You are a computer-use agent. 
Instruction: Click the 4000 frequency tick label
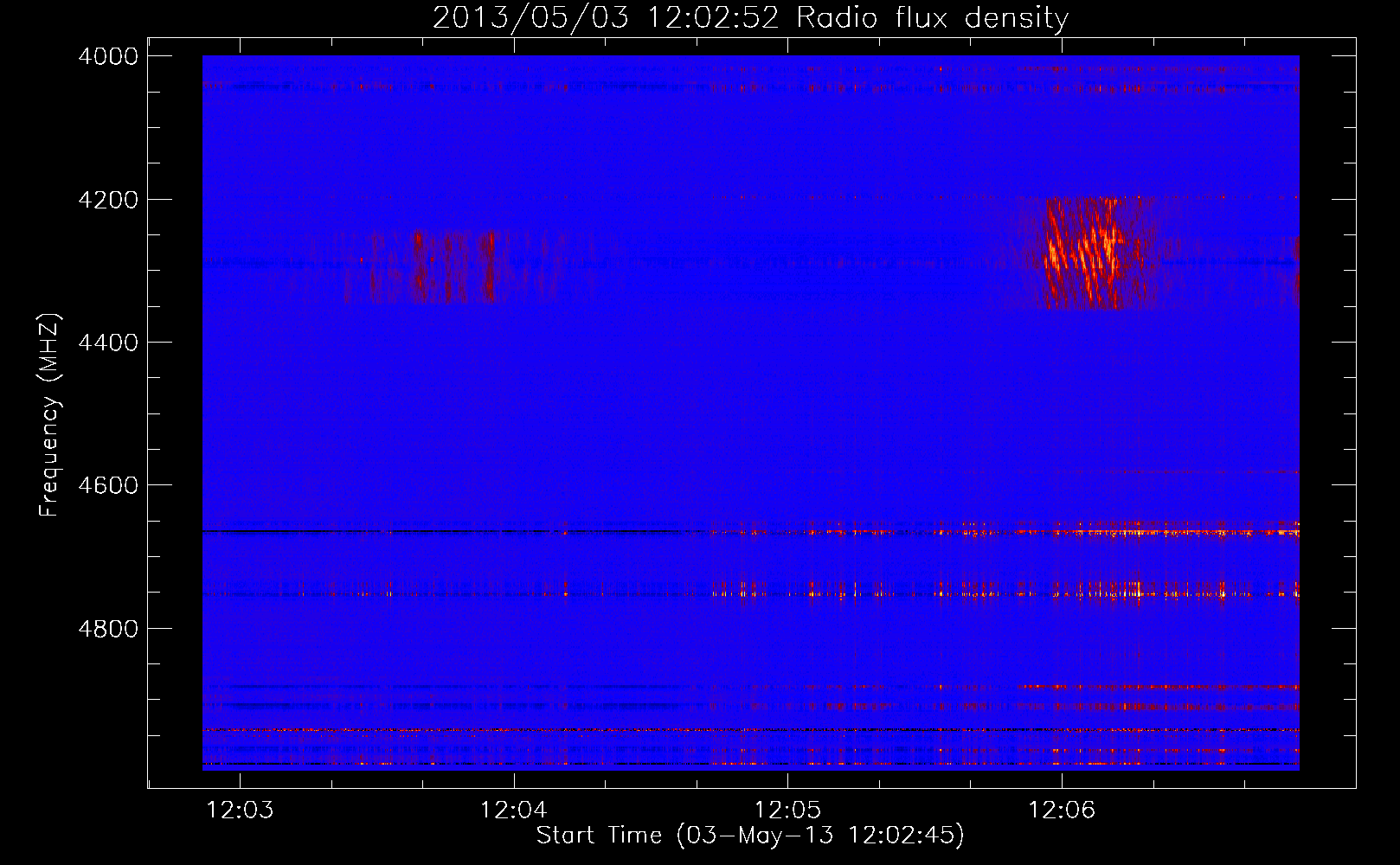pyautogui.click(x=108, y=56)
